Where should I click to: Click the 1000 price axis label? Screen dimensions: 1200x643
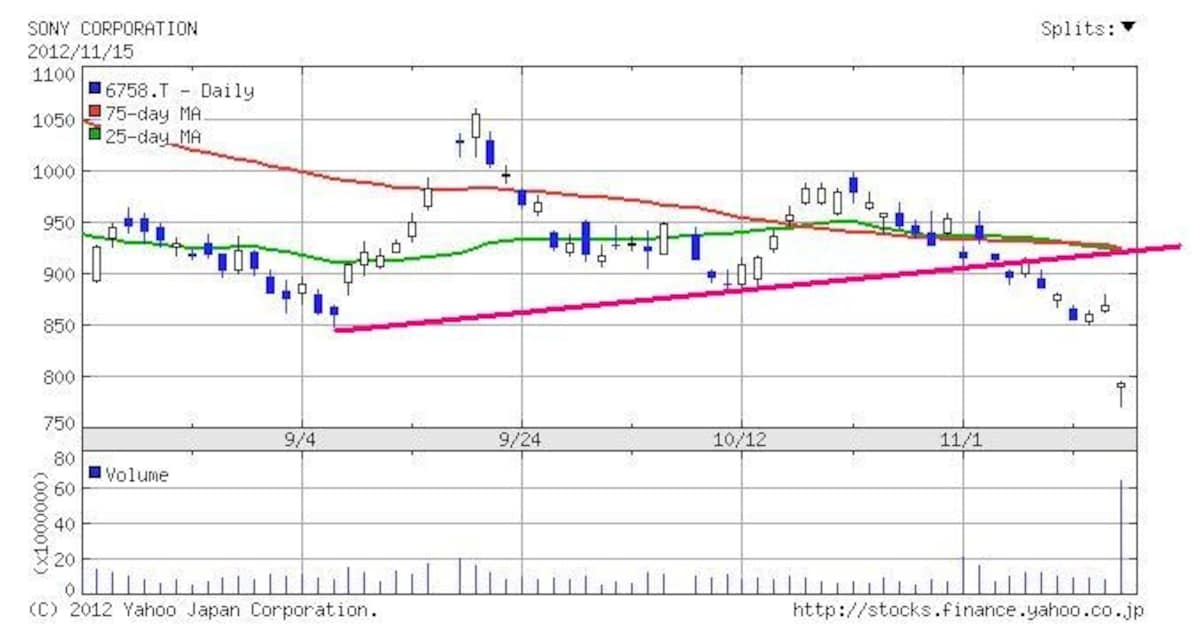click(53, 172)
